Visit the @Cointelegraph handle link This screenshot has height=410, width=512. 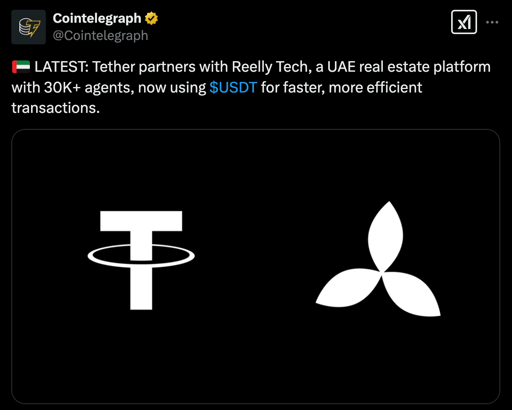pyautogui.click(x=100, y=36)
